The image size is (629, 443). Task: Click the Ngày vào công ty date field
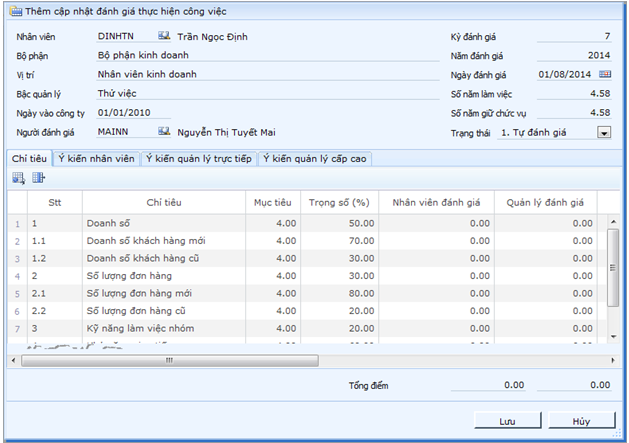(x=133, y=112)
